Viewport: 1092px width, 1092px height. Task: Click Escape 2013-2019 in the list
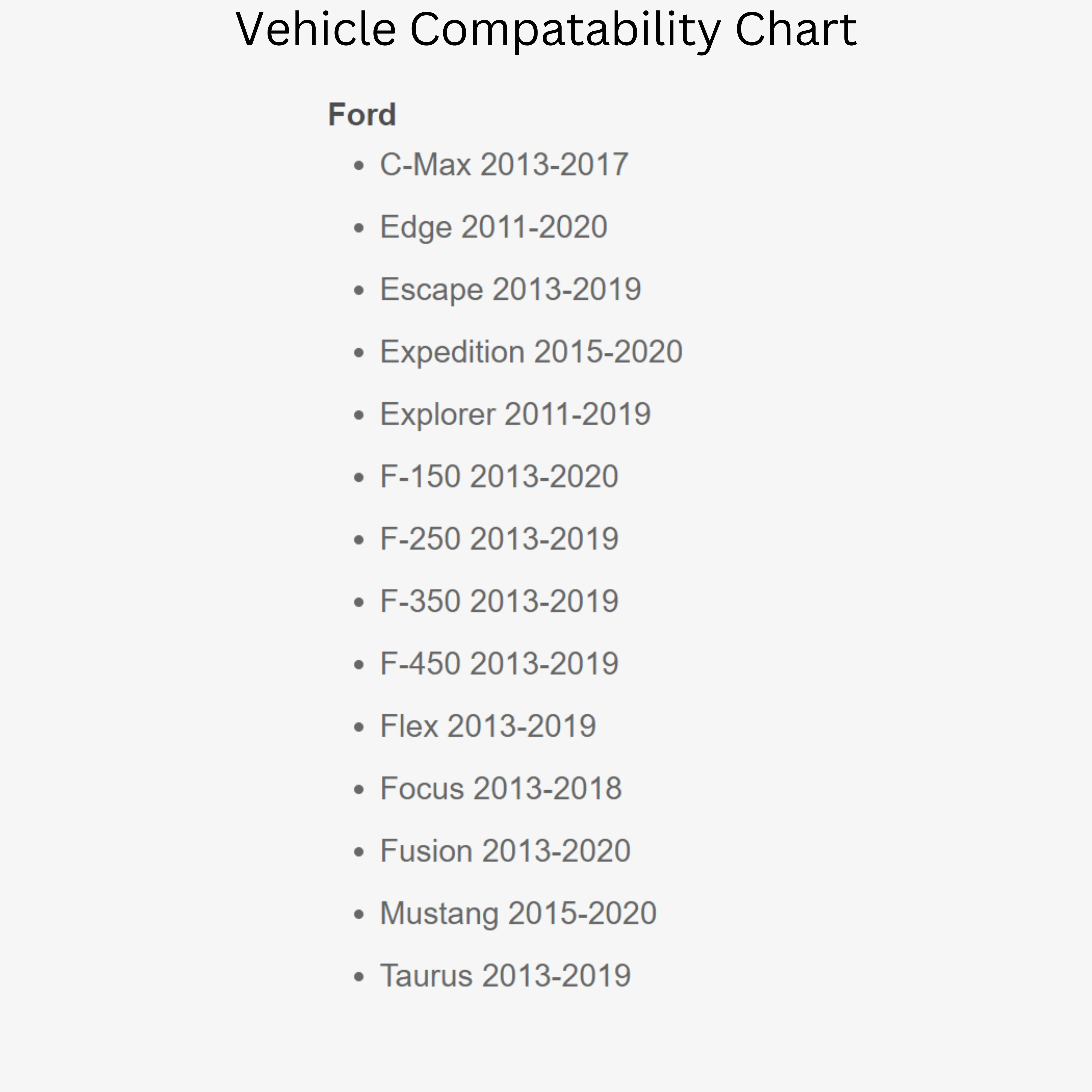(511, 289)
